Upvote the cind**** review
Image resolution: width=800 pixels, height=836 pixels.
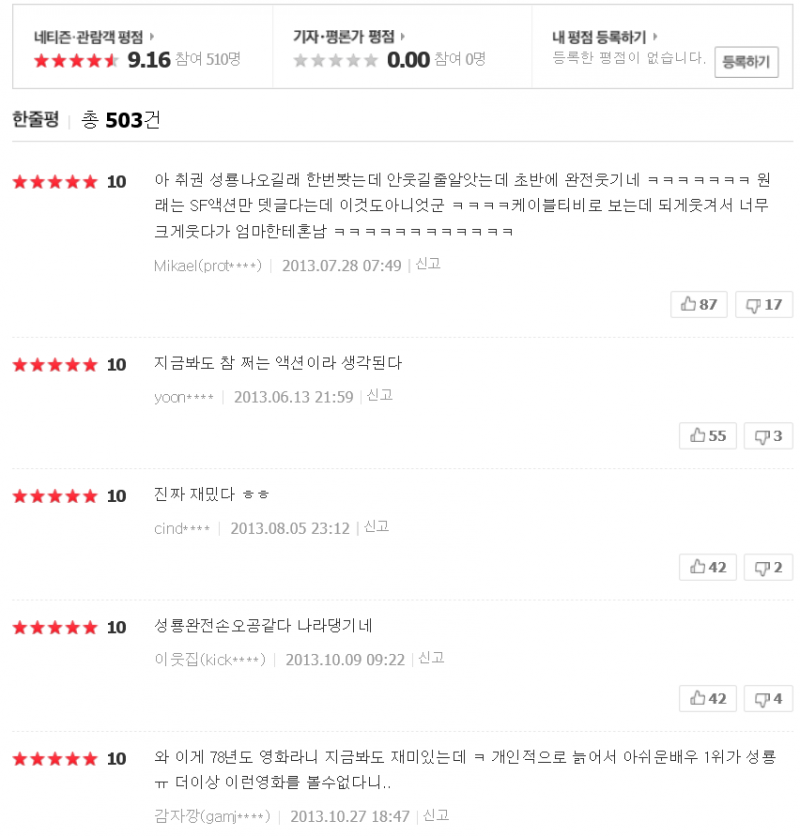(707, 567)
